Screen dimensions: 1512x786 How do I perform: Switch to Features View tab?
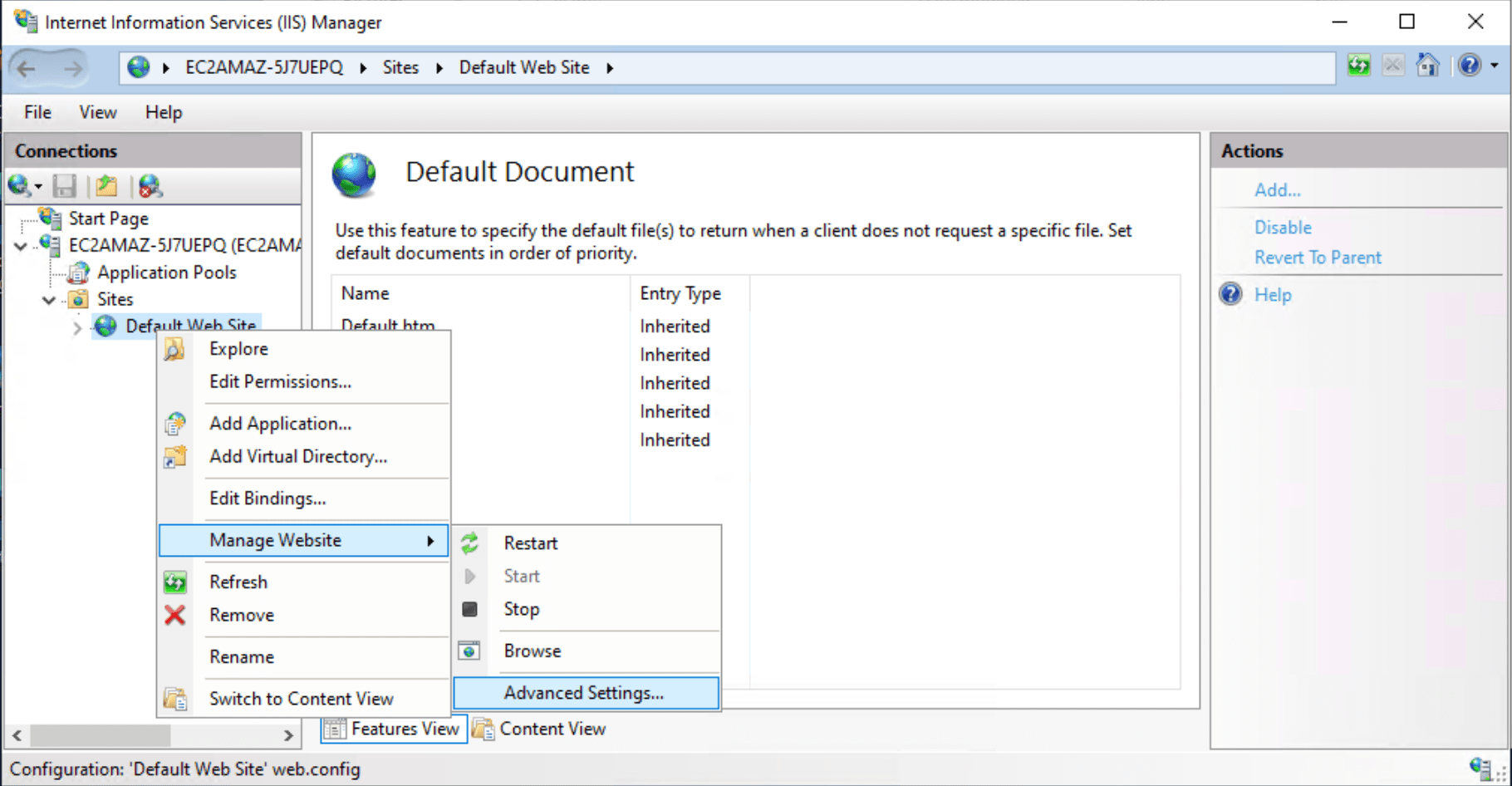coord(394,729)
